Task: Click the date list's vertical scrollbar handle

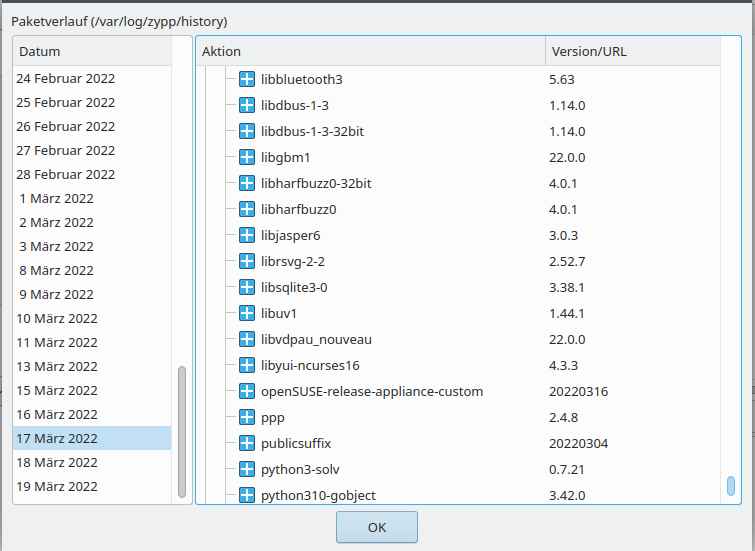Action: pyautogui.click(x=182, y=432)
